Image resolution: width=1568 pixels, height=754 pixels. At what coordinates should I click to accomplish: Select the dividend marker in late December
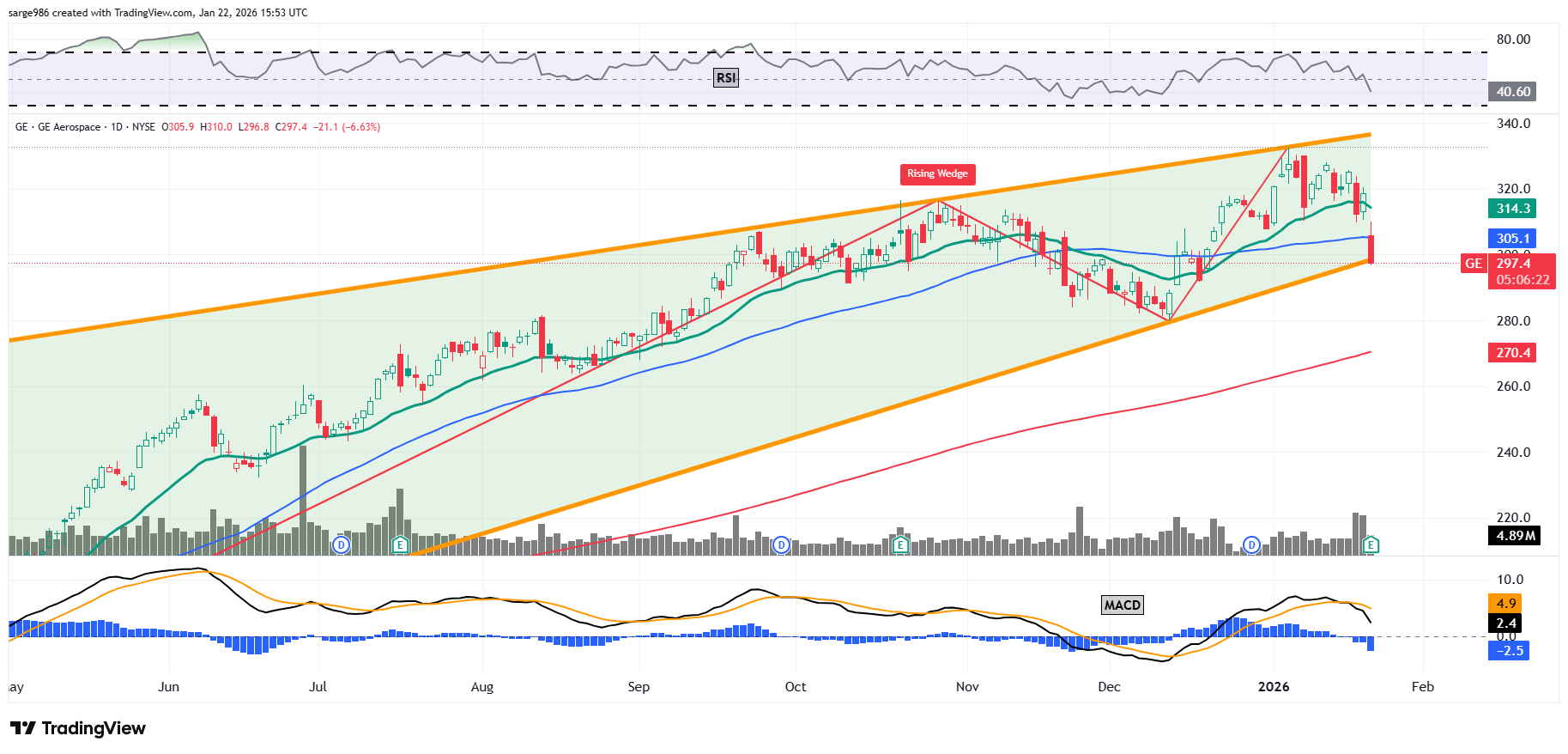pos(1252,544)
